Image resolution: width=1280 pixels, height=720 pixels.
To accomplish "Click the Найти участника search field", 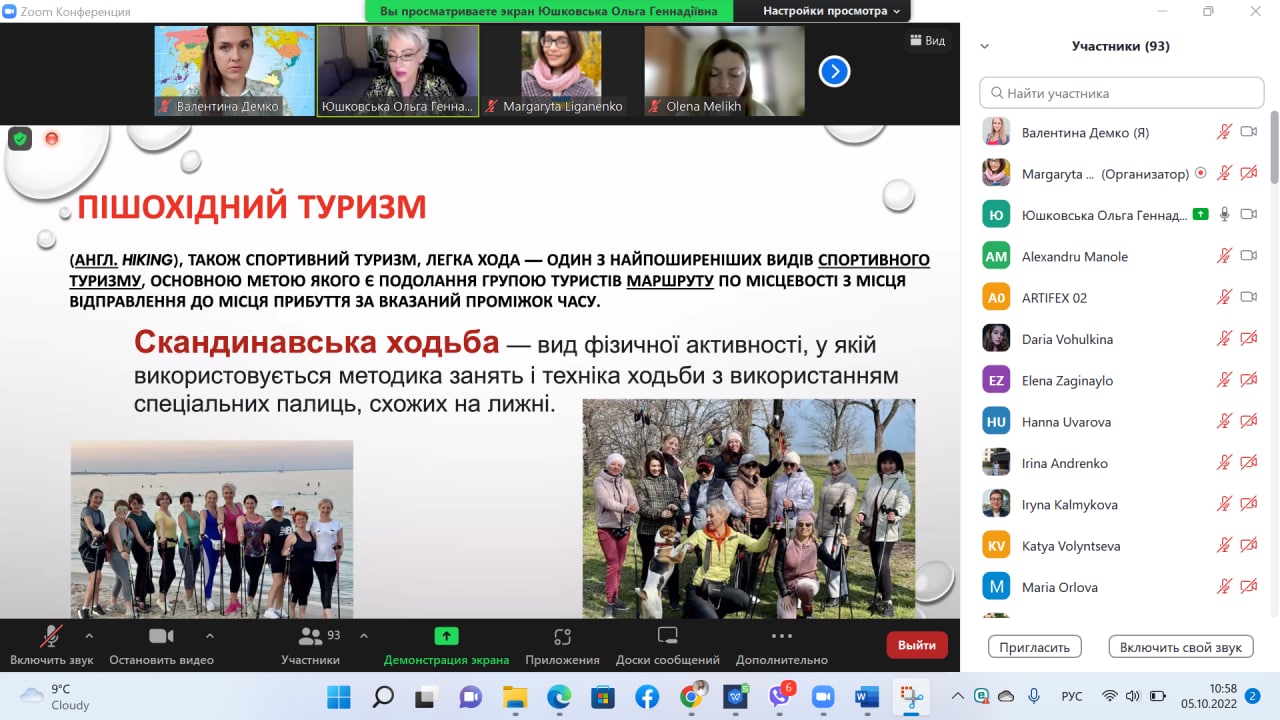I will click(x=1122, y=93).
